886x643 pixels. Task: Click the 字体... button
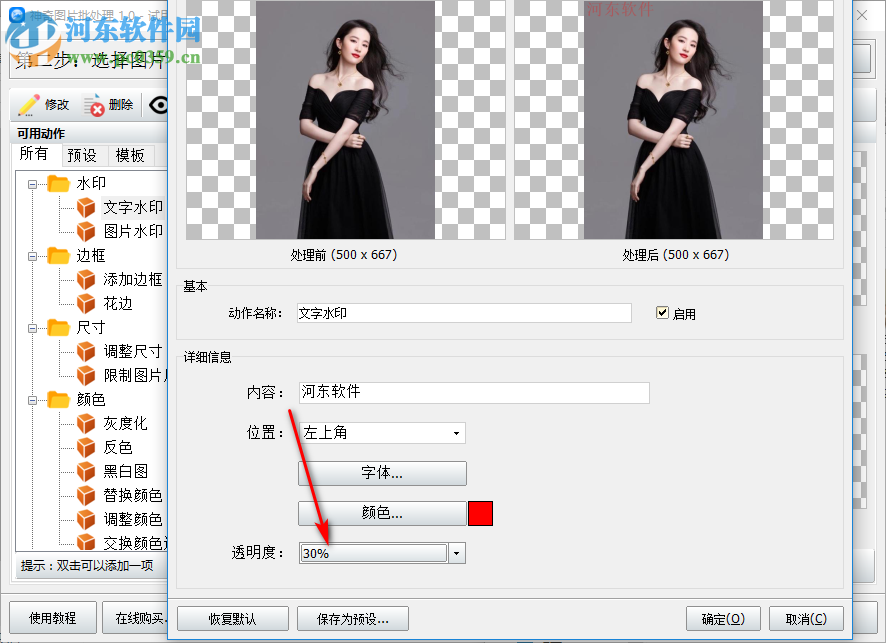pyautogui.click(x=383, y=473)
